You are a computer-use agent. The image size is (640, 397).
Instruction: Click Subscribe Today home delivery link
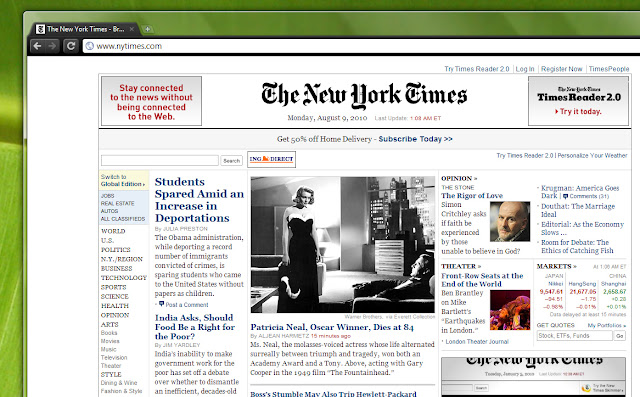[x=416, y=139]
